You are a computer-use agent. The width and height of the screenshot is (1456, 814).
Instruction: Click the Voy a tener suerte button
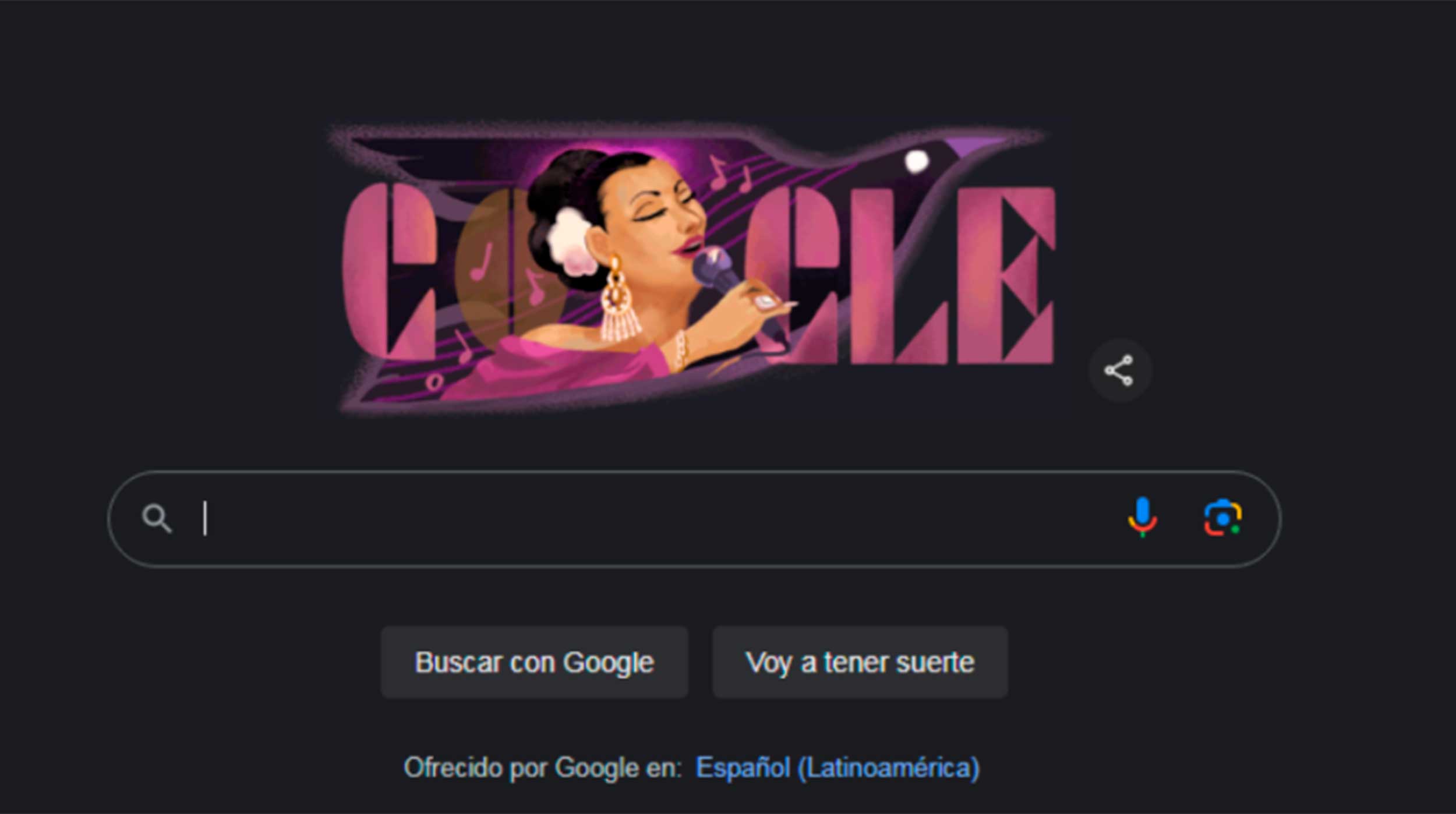860,662
